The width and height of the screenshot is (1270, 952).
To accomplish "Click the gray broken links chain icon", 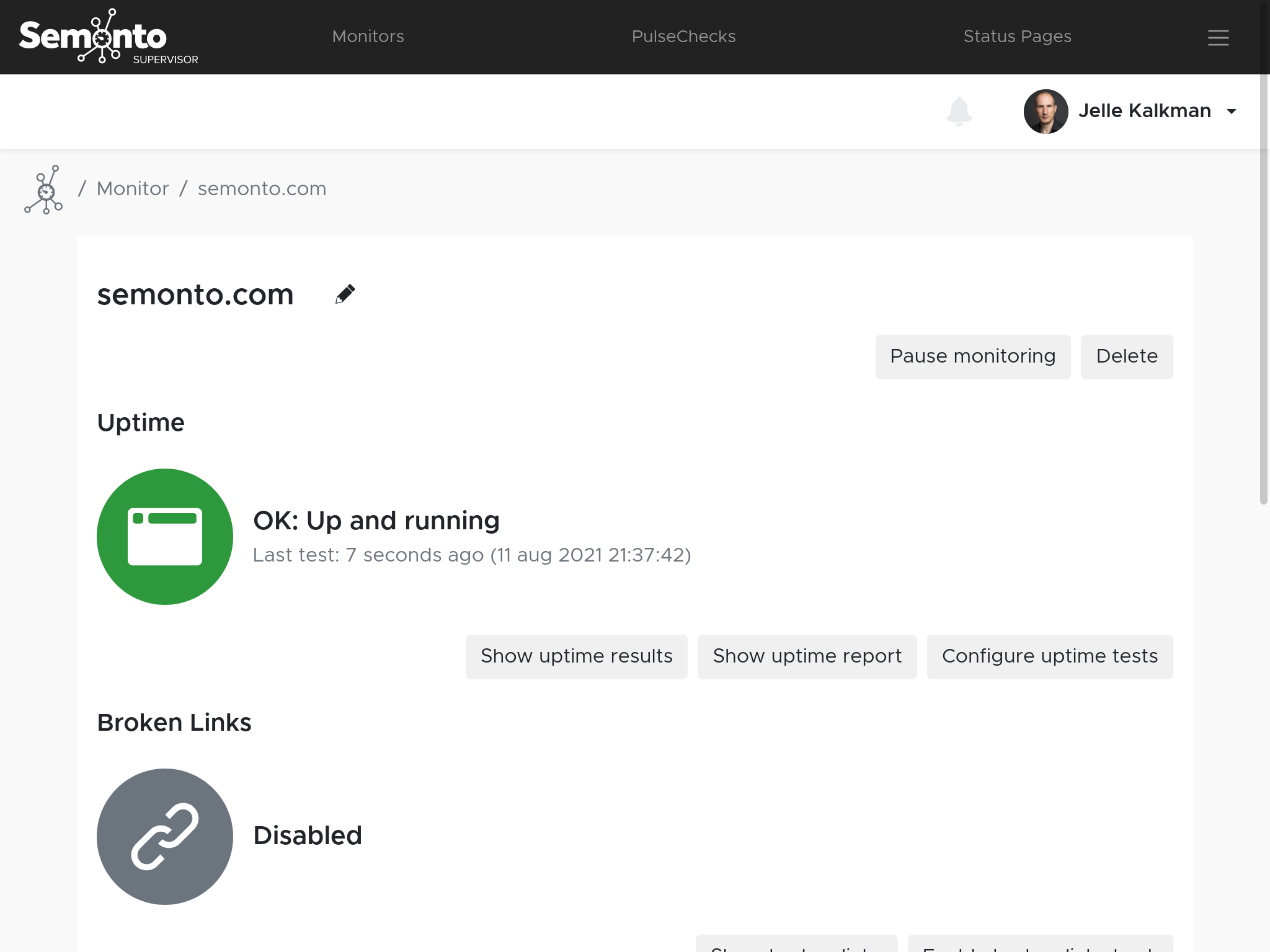I will (x=164, y=837).
